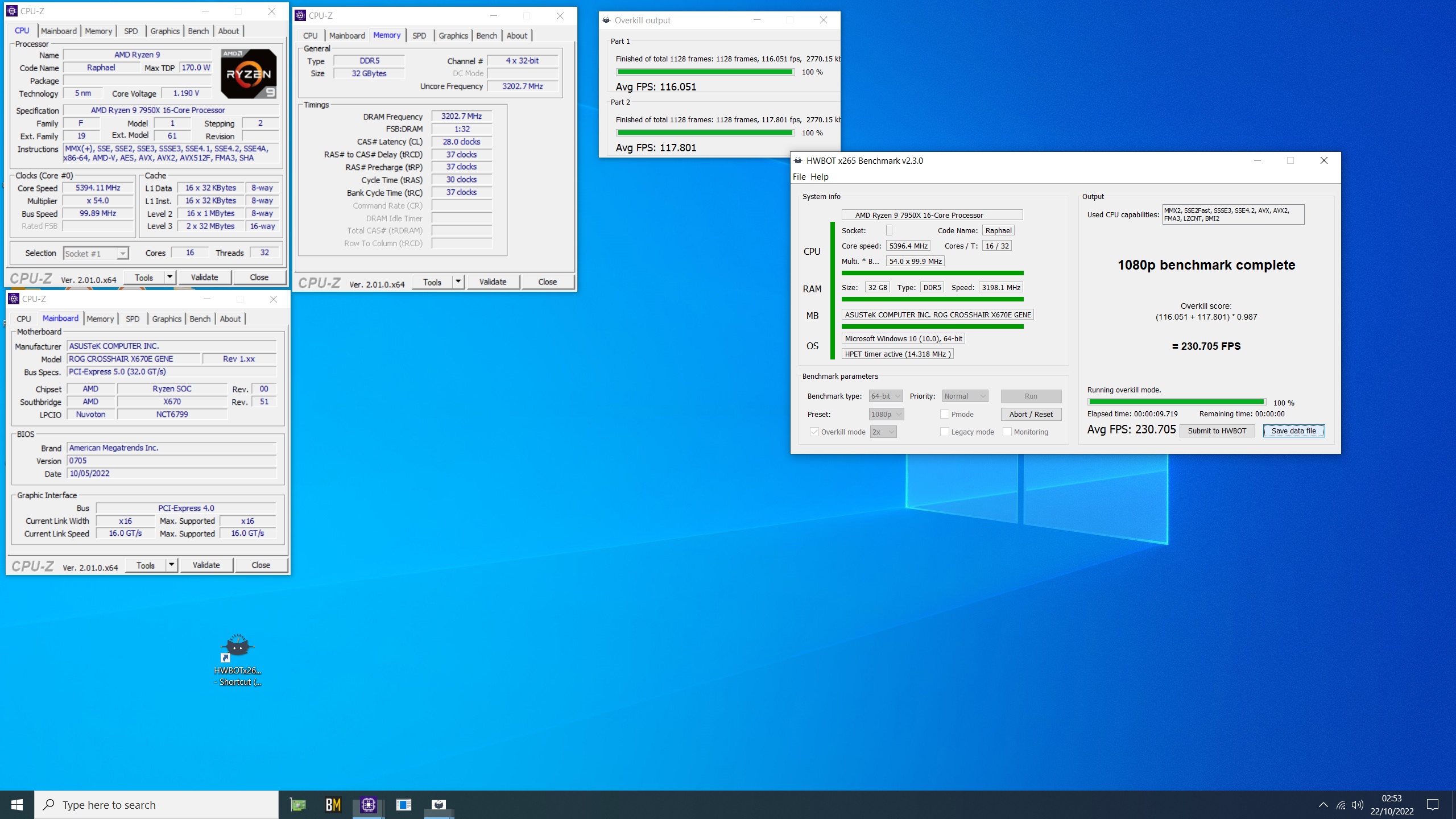
Task: Click the search magnifier icon in taskbar
Action: tap(49, 805)
